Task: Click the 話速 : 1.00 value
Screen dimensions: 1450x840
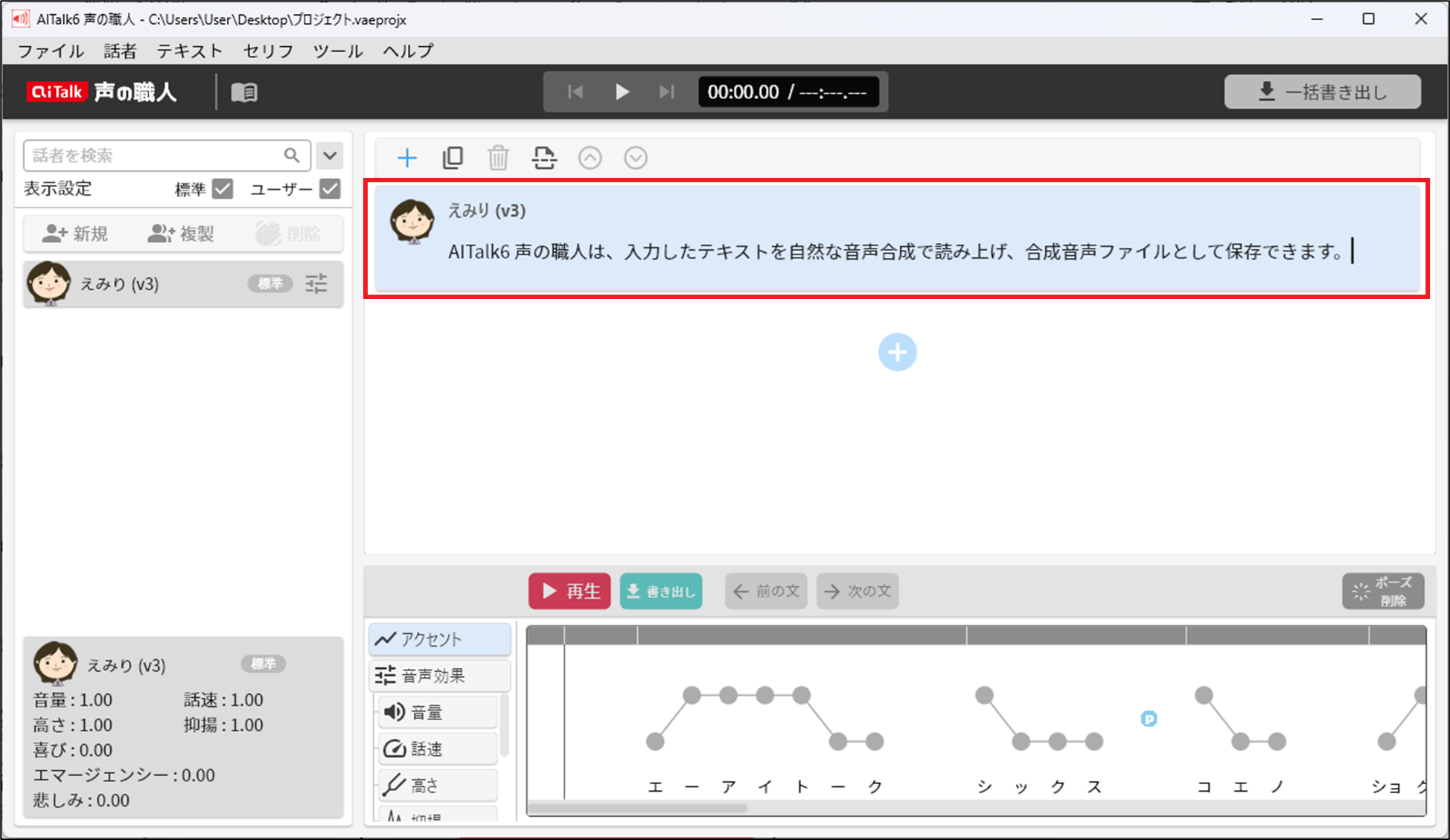Action: pos(223,700)
